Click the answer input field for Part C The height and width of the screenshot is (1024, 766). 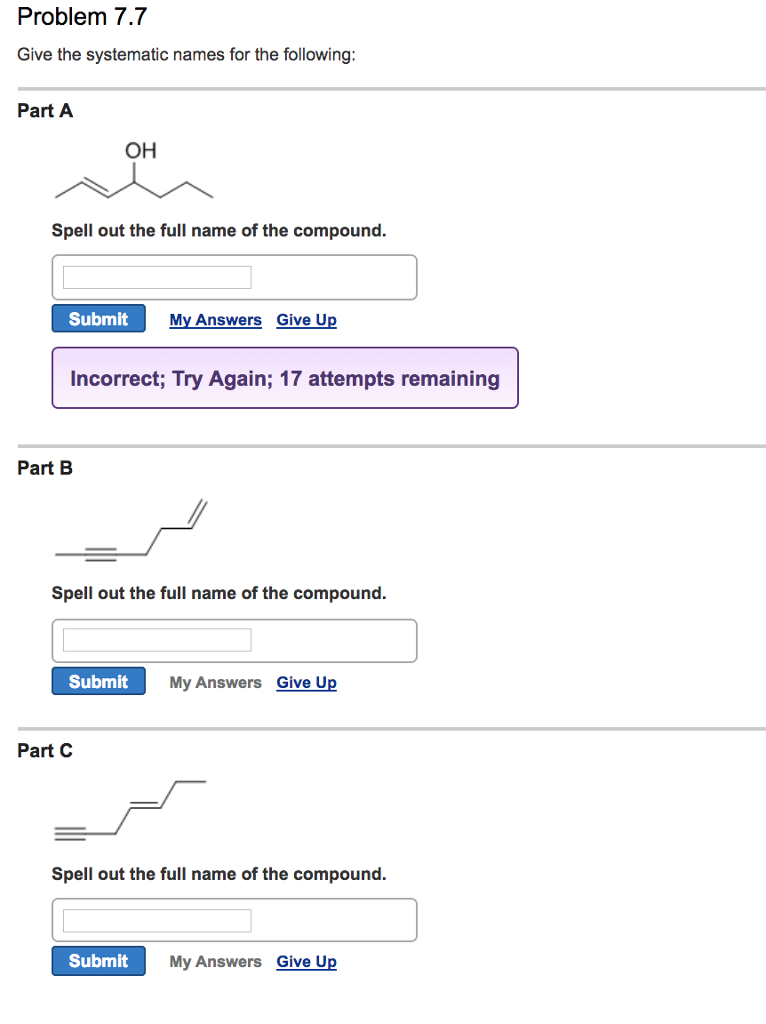pyautogui.click(x=155, y=919)
